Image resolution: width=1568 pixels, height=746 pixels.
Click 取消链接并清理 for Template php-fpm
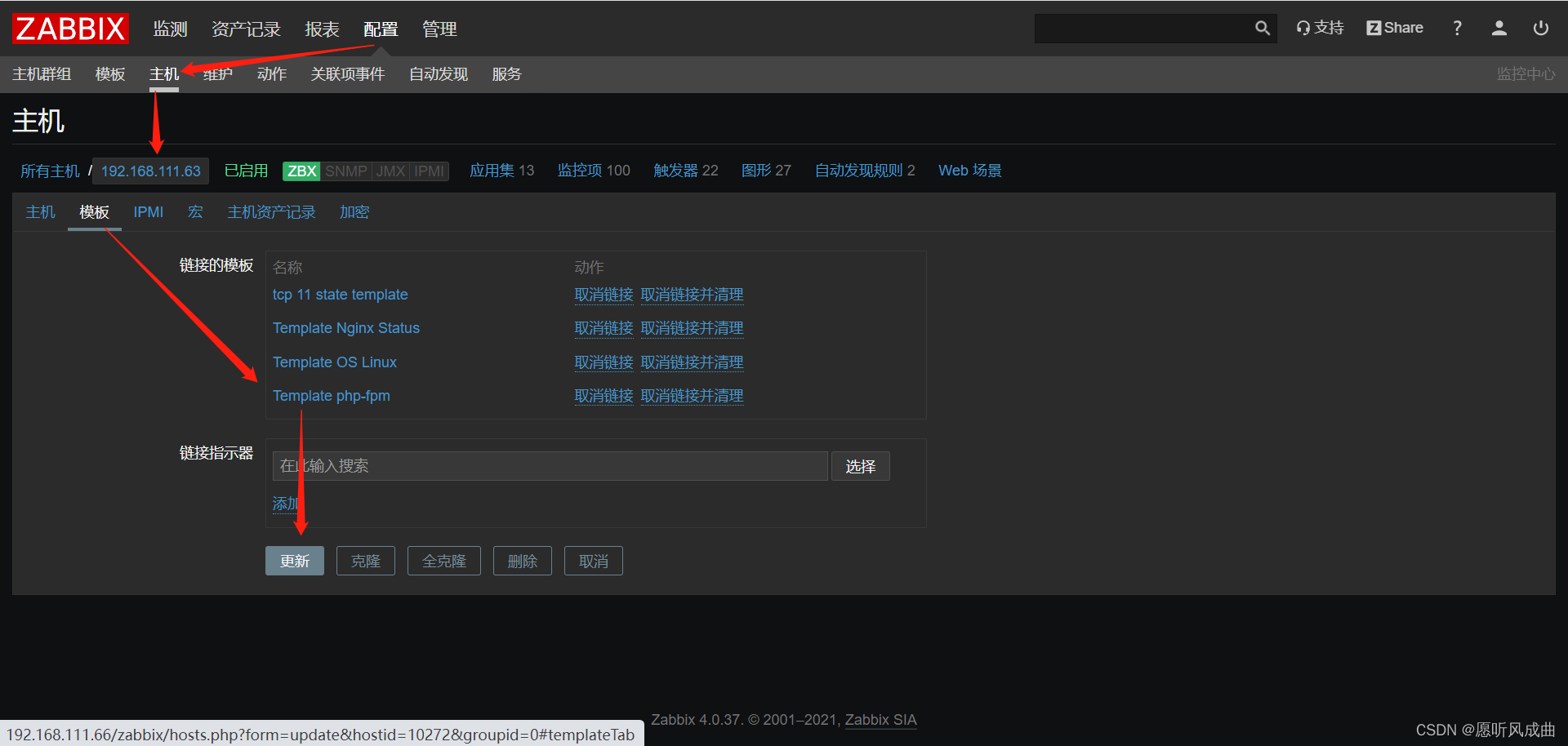692,396
